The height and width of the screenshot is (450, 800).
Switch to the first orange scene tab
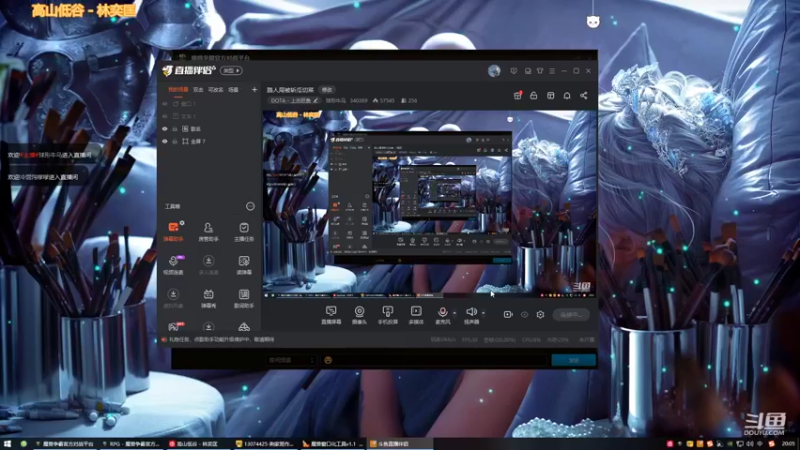click(x=178, y=90)
